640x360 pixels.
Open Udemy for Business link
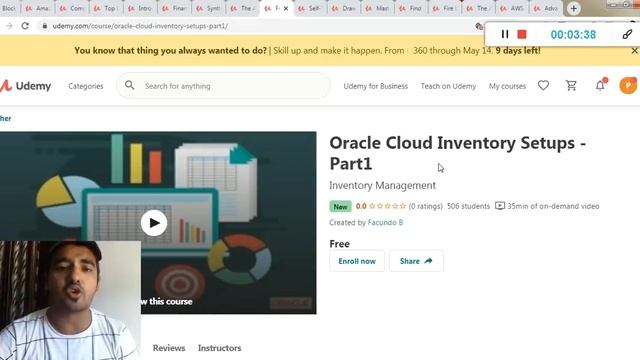click(376, 86)
